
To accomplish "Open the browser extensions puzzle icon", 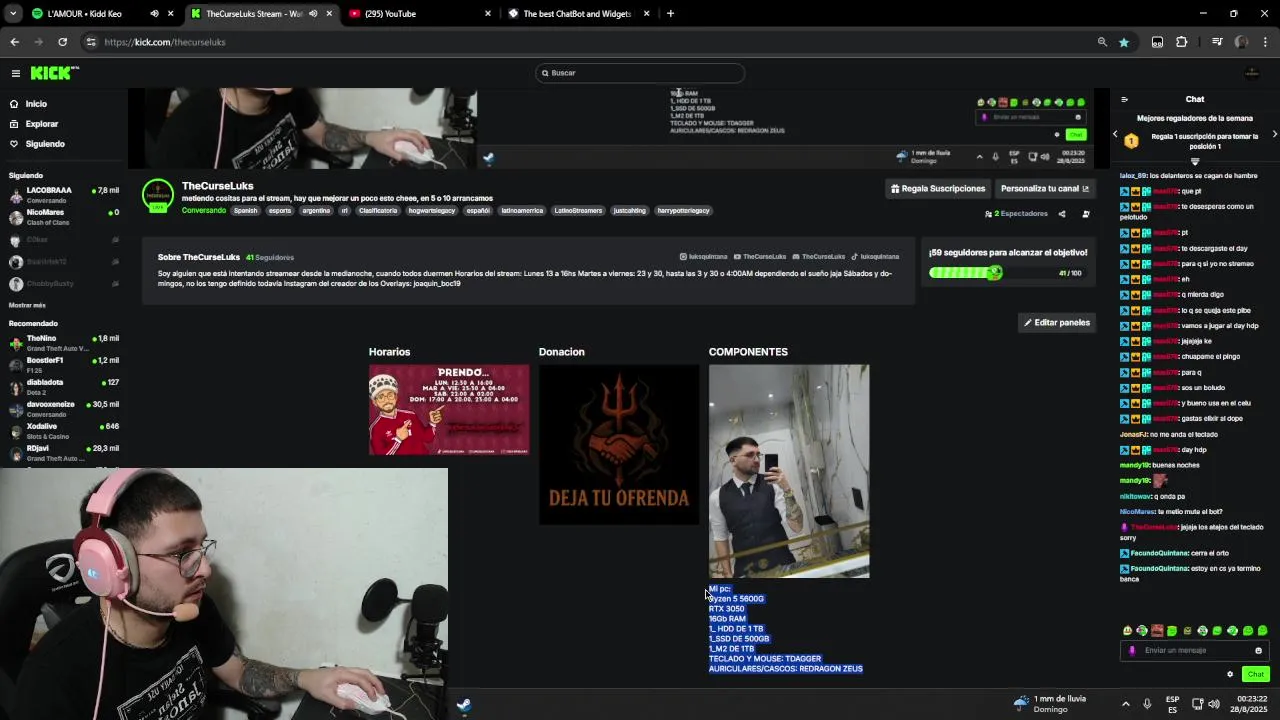I will [1181, 42].
